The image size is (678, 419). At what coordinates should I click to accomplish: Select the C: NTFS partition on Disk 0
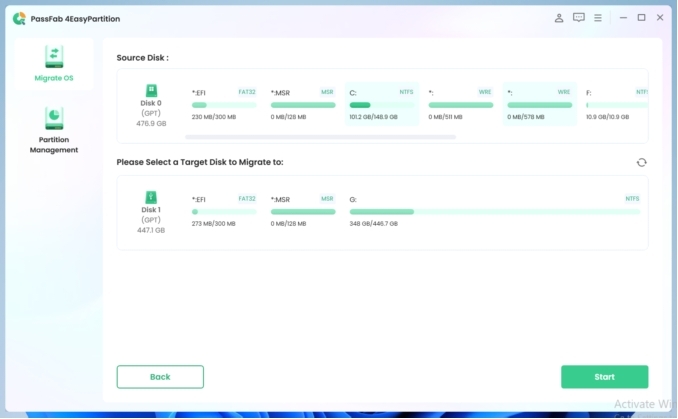381,104
